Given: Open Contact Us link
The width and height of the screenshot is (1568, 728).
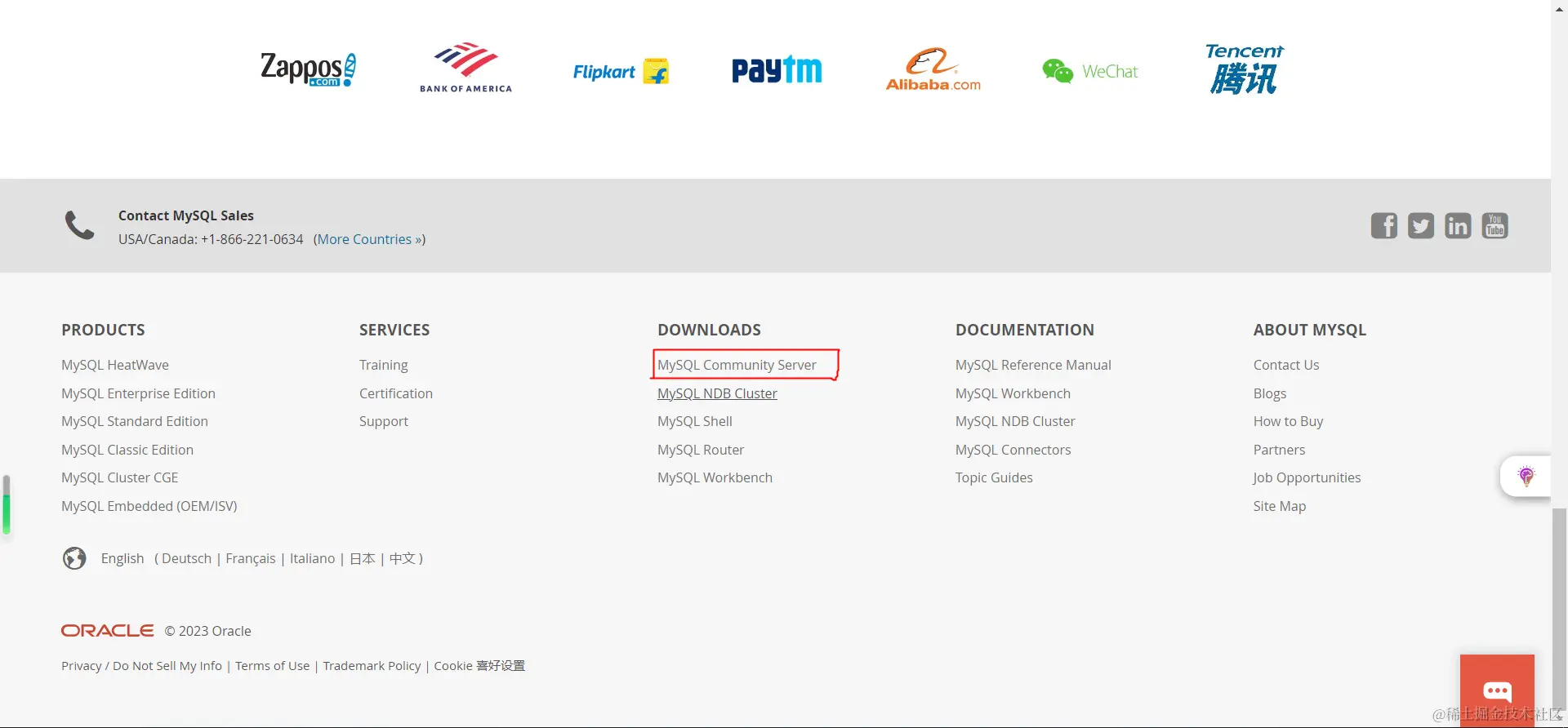Looking at the screenshot, I should (x=1286, y=365).
